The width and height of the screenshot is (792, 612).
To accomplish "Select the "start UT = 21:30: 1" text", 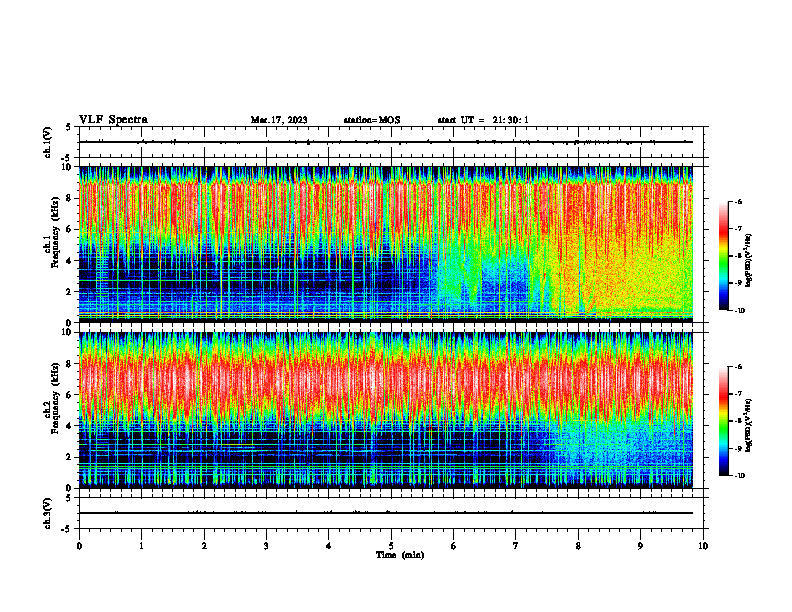I will click(x=483, y=120).
